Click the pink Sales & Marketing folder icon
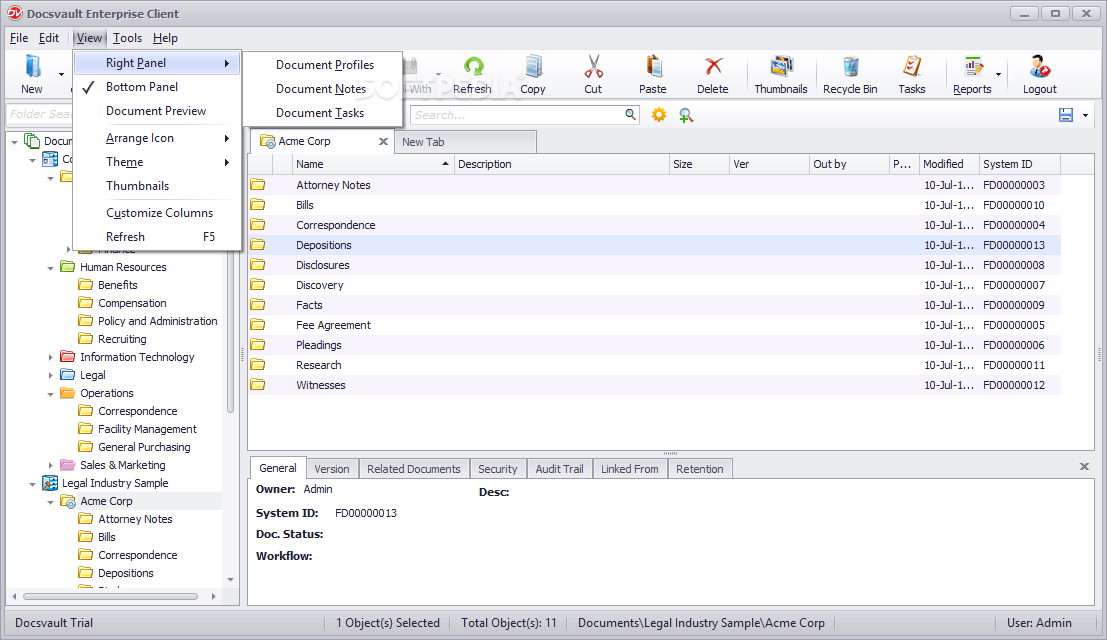 tap(68, 464)
